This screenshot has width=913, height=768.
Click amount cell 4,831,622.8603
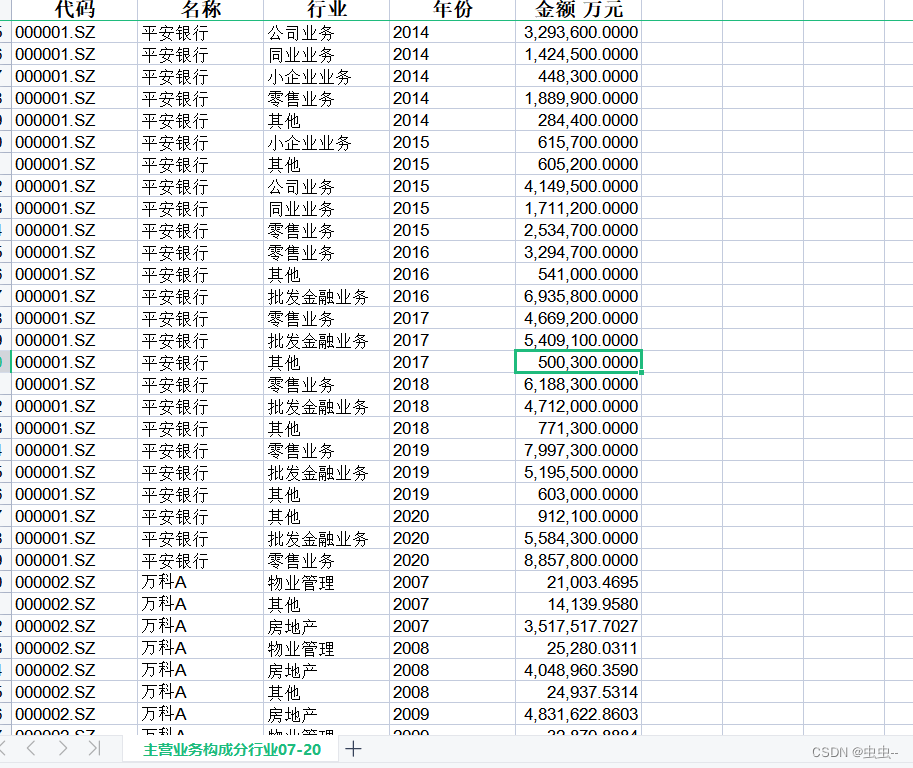coord(579,713)
